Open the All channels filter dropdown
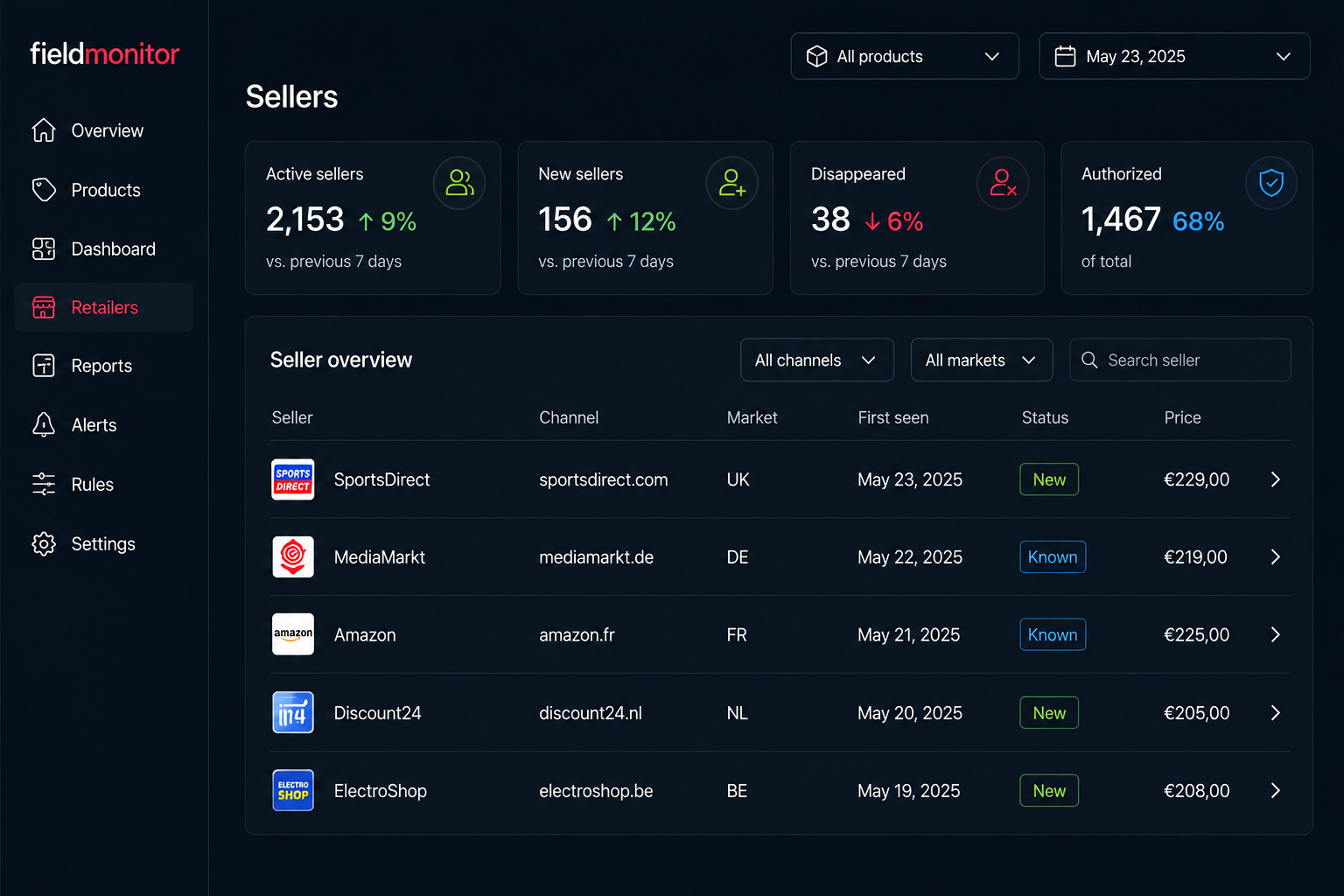Screen dimensions: 1344x896 click(817, 360)
